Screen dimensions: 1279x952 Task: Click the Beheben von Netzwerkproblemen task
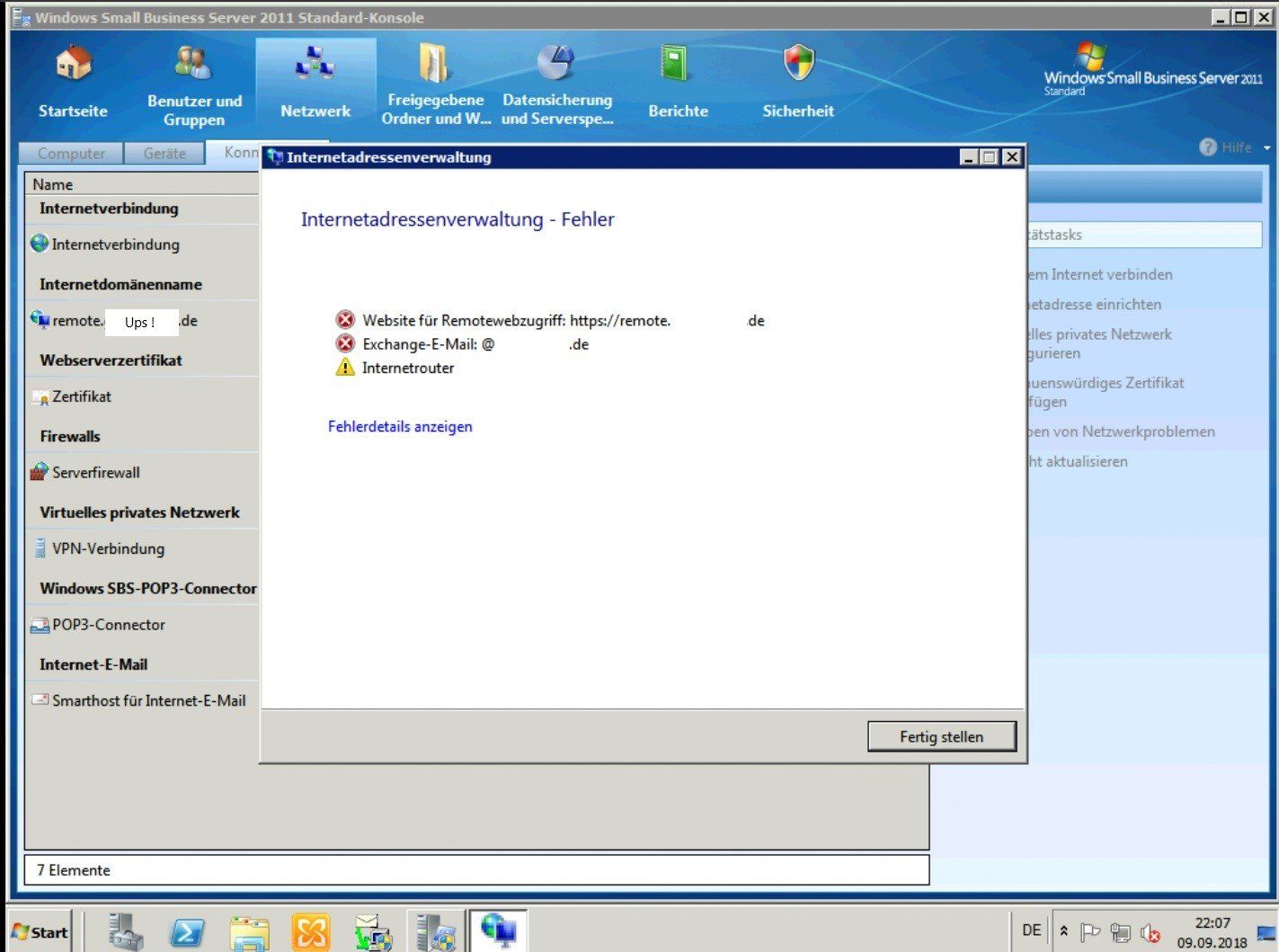coord(1121,432)
